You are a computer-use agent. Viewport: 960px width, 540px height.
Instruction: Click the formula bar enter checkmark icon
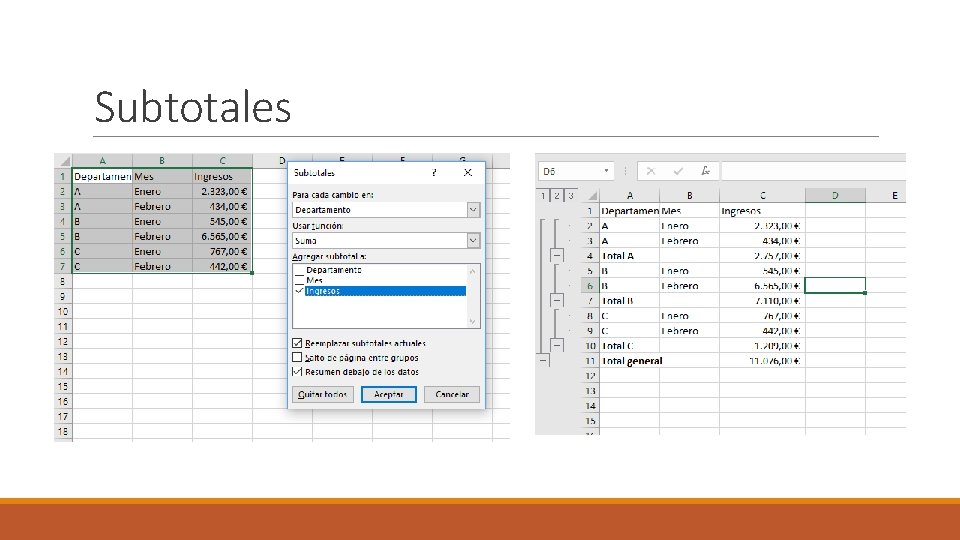678,171
